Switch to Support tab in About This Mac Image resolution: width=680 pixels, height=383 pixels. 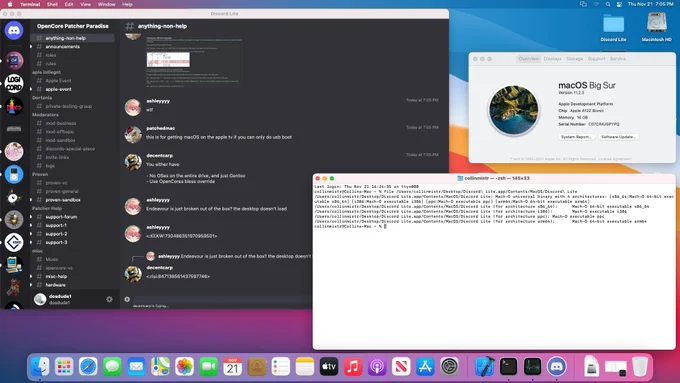click(596, 59)
